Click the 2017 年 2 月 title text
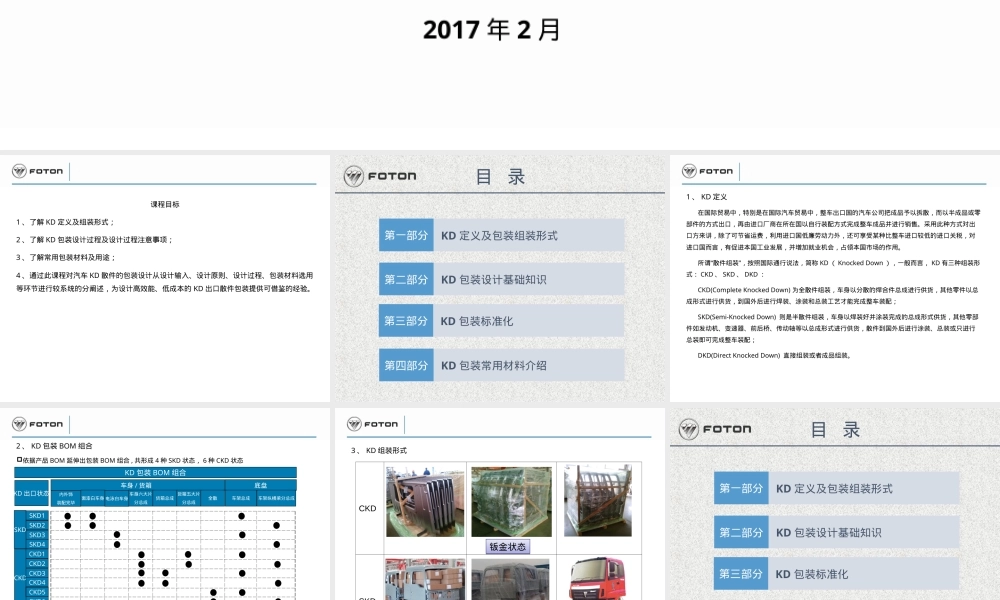The width and height of the screenshot is (1000, 600). (492, 30)
